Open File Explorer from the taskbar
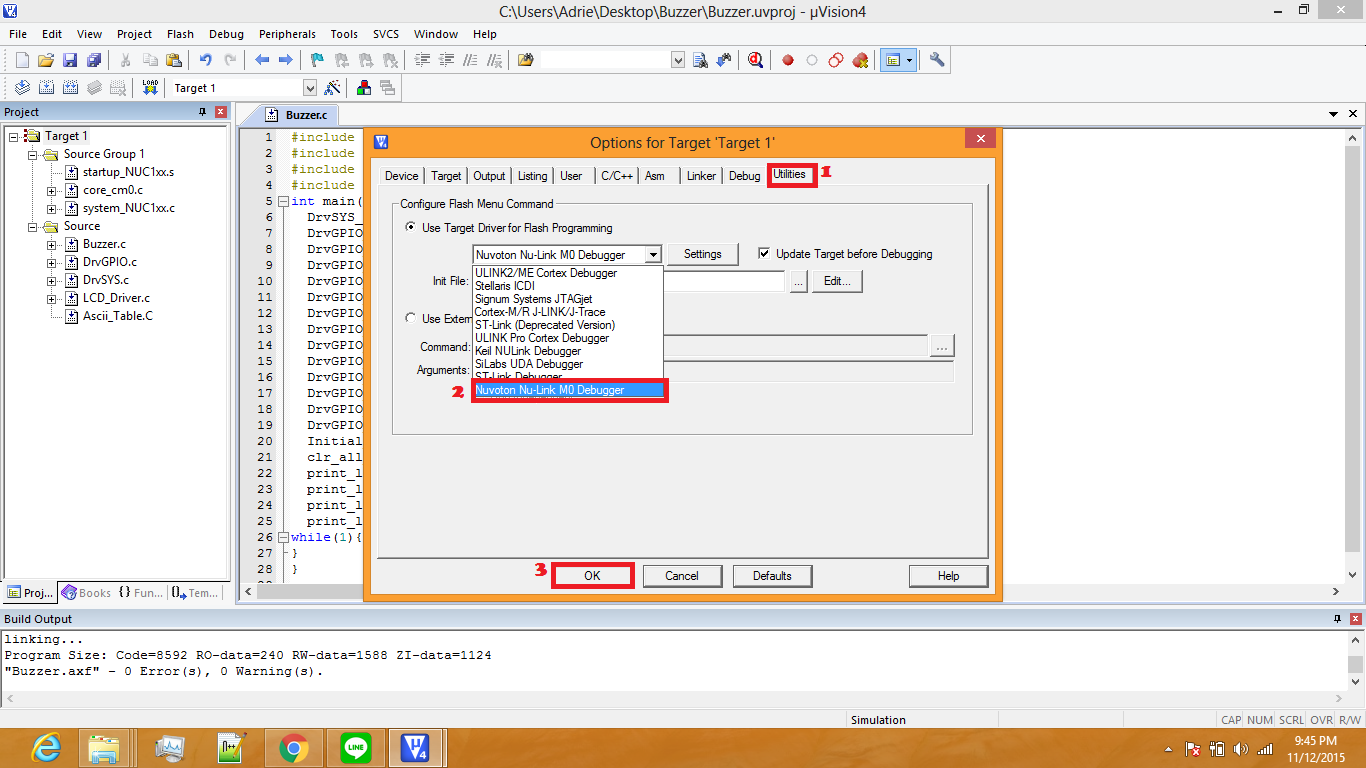 point(106,747)
